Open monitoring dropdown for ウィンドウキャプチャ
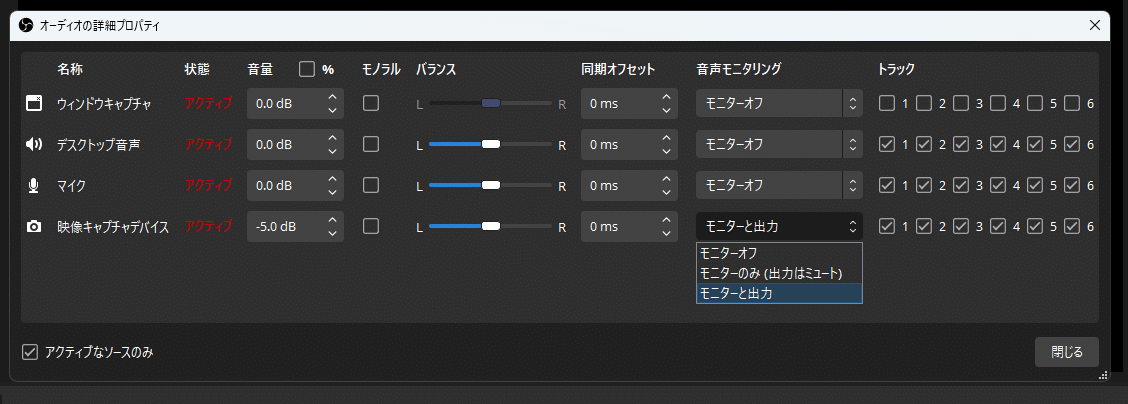The image size is (1128, 404). point(779,104)
